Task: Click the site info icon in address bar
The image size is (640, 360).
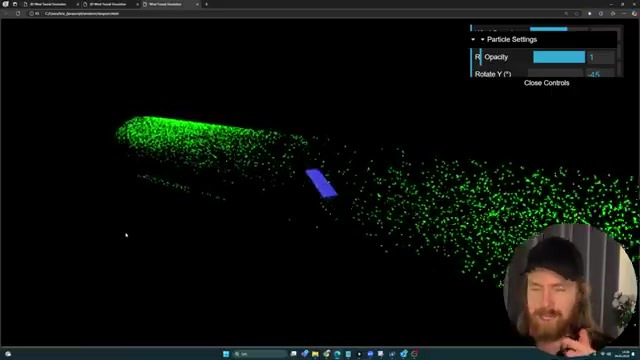Action: [31, 13]
